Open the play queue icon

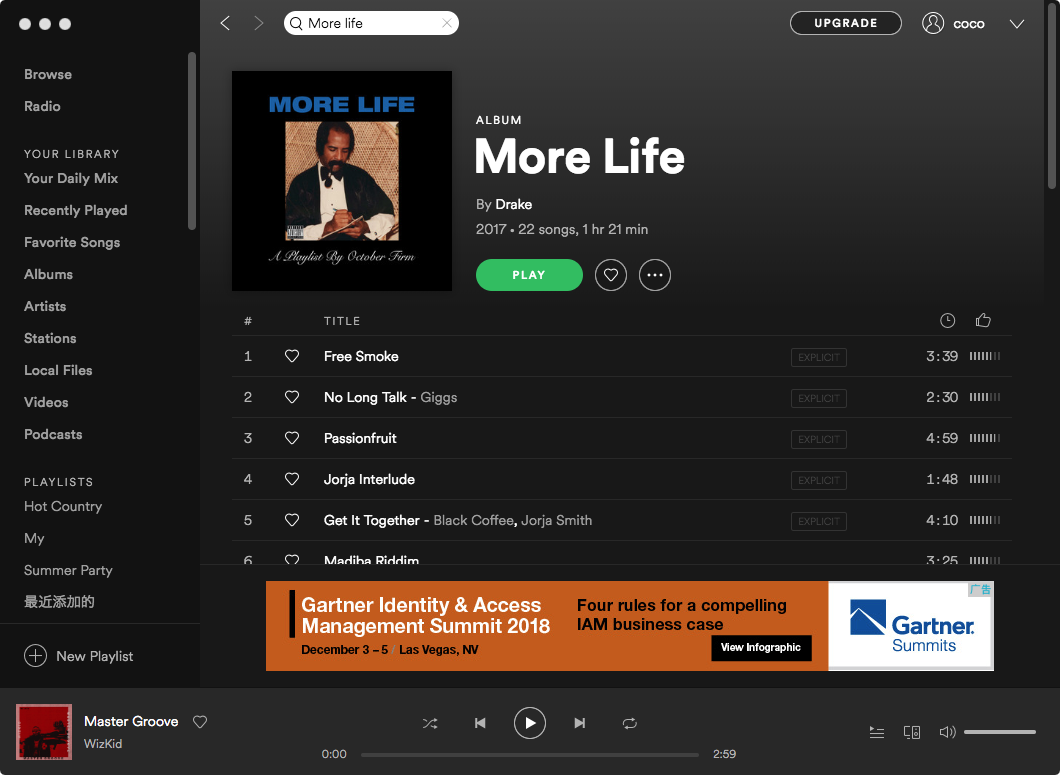click(877, 732)
